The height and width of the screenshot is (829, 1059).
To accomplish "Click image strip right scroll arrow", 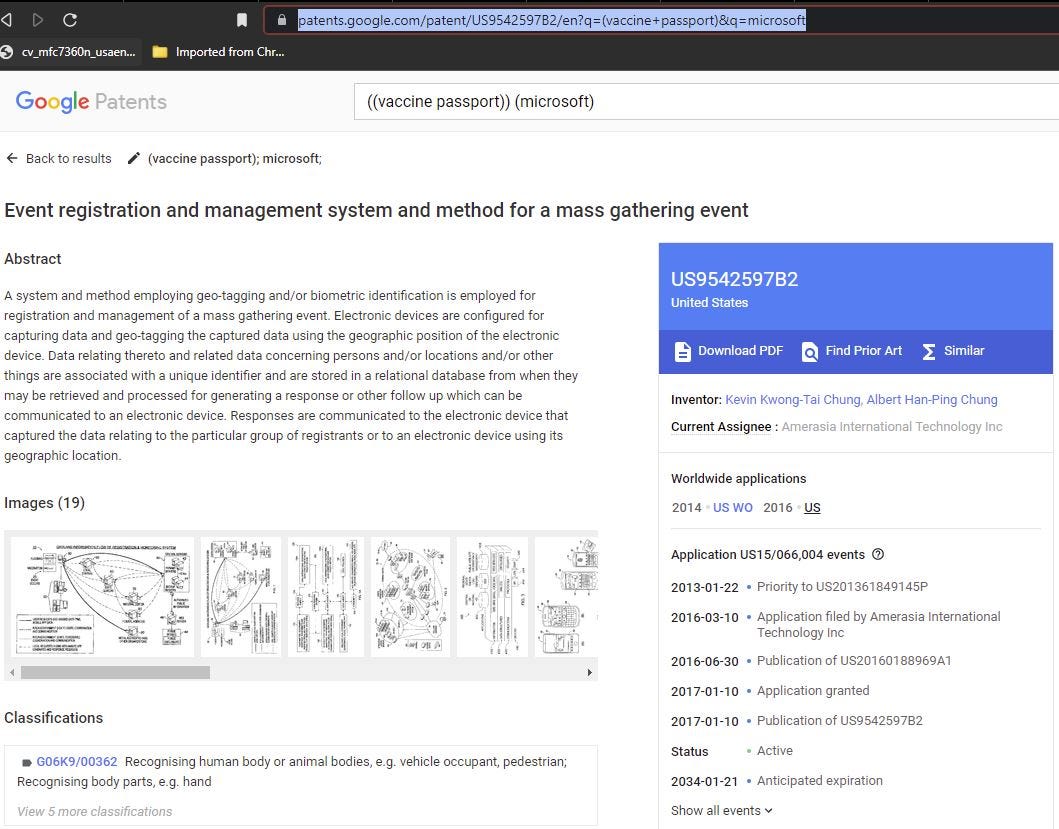I will pos(590,672).
